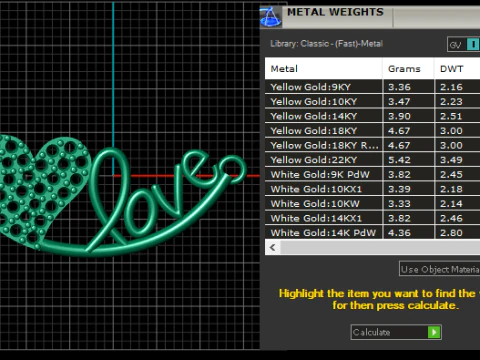480x360 pixels.
Task: Click the 2.51 DWT value
Action: point(451,116)
